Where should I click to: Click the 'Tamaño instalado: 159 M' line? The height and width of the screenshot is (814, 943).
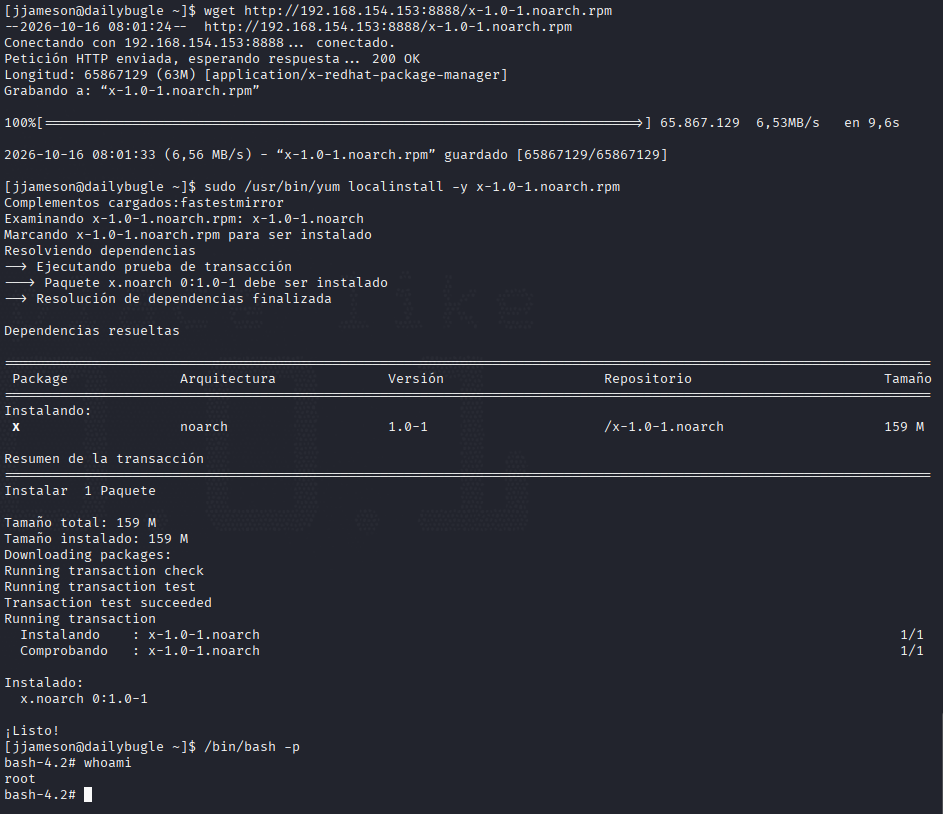(x=96, y=539)
